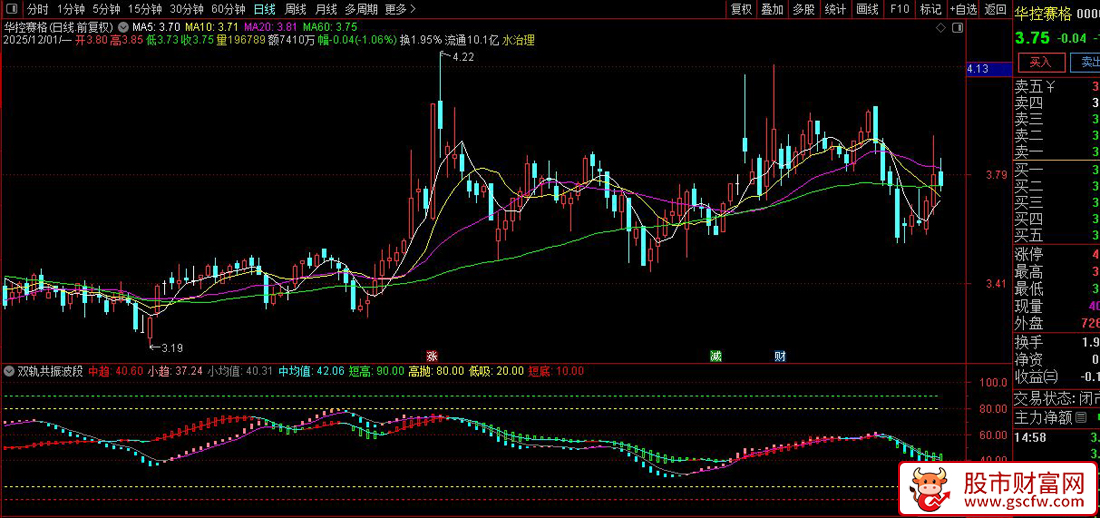The height and width of the screenshot is (518, 1100).
Task: Click 小趋: 37.24 indicator value
Action: [175, 371]
